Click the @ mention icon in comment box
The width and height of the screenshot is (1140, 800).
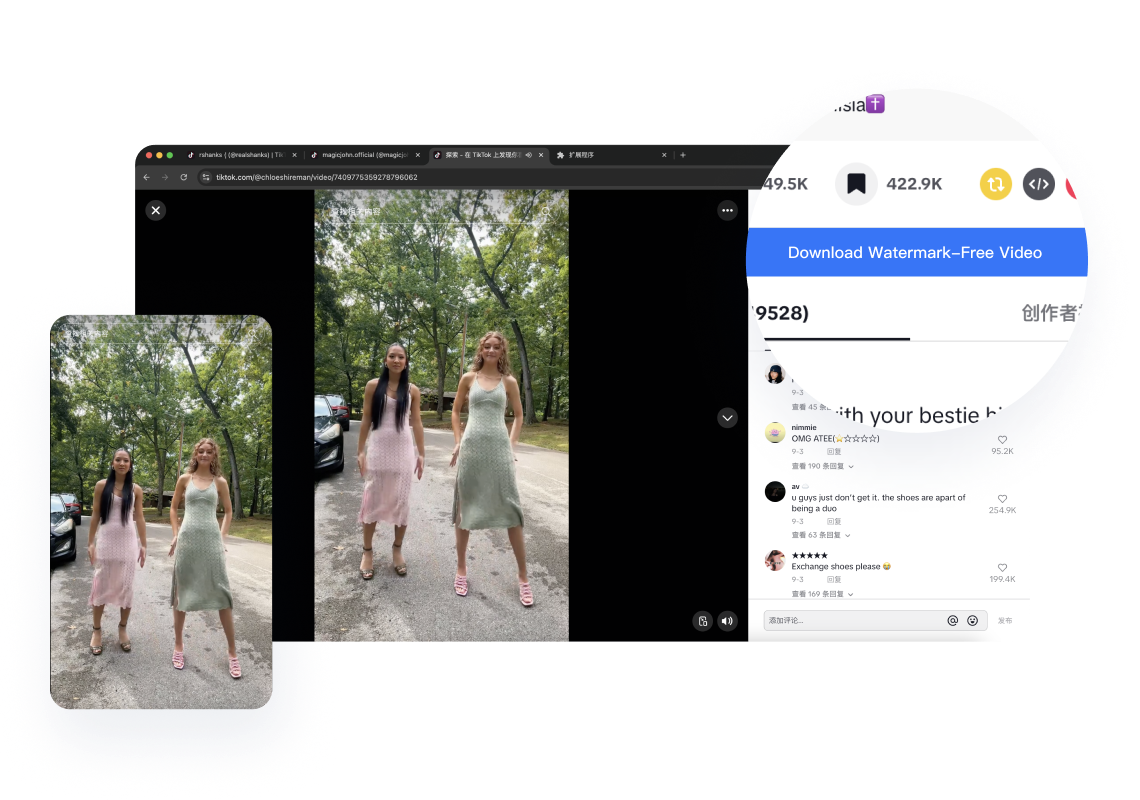click(952, 621)
